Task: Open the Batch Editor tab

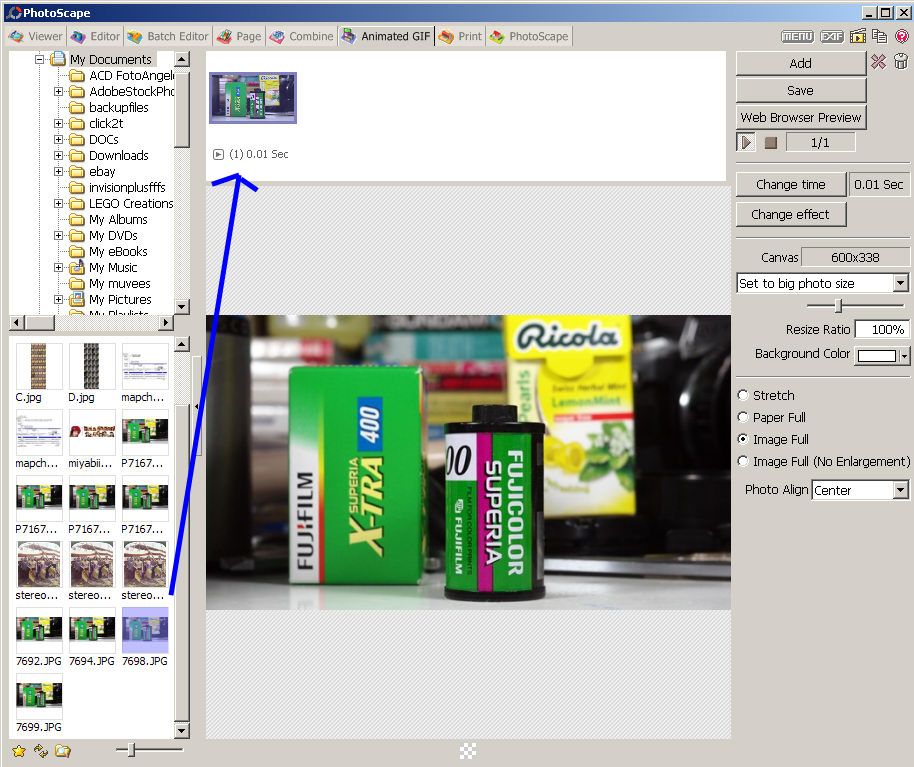Action: 168,36
